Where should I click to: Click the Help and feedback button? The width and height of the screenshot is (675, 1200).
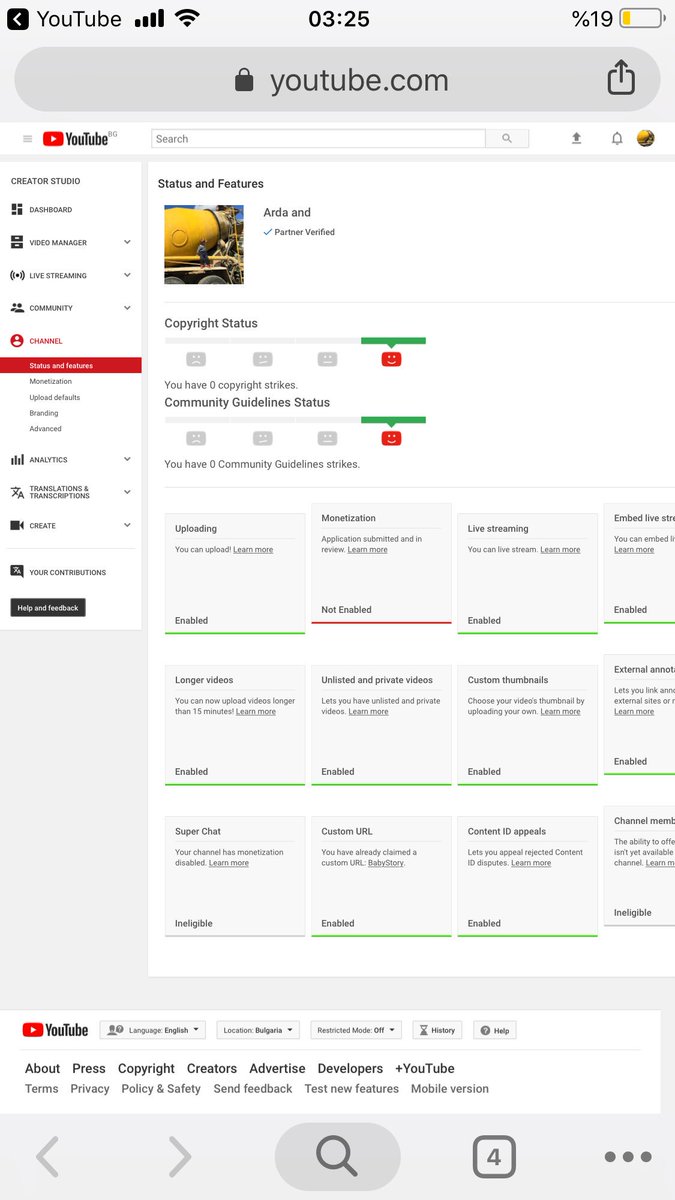click(x=48, y=608)
